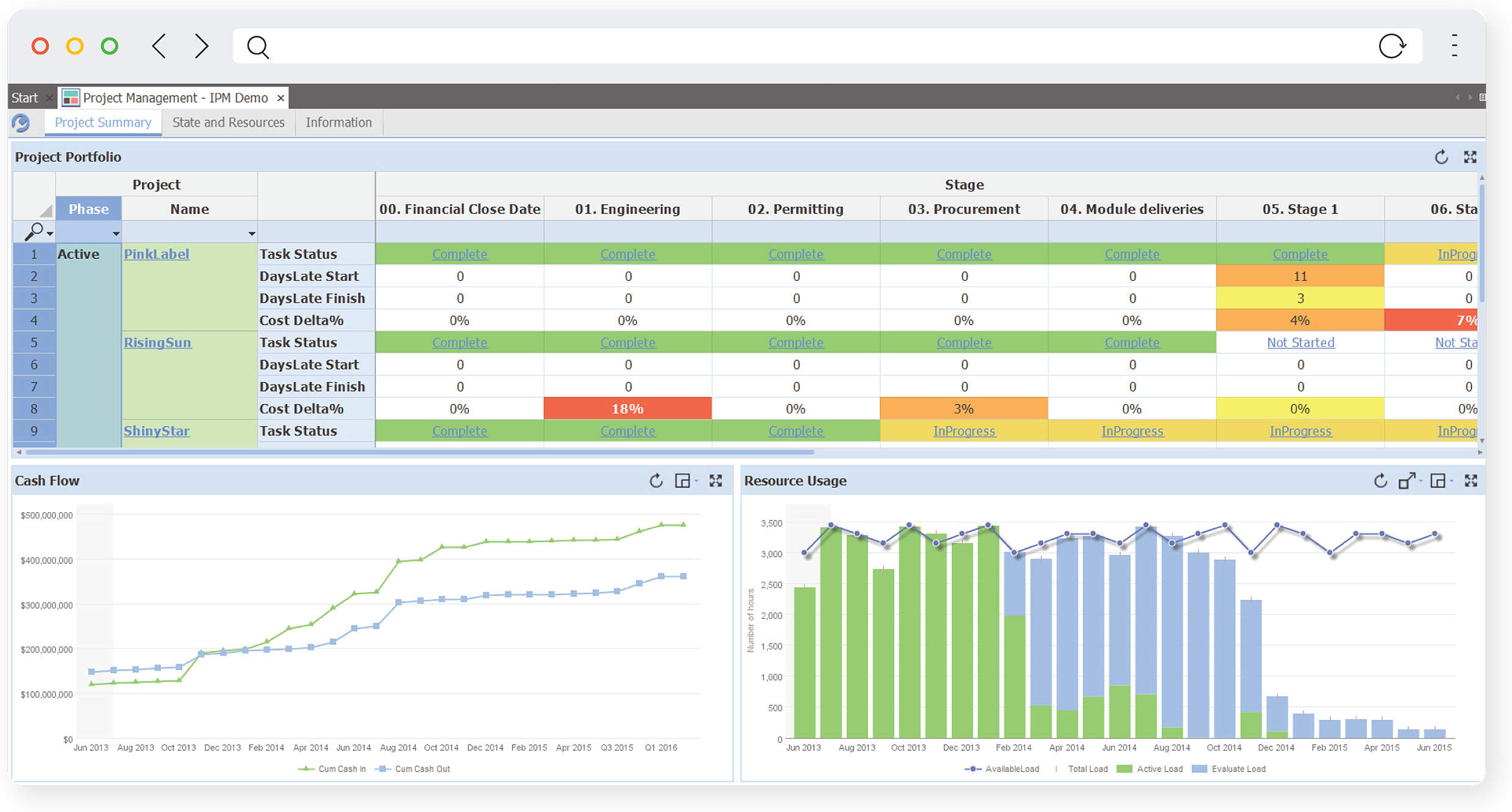The height and width of the screenshot is (812, 1512).
Task: Click the Not Started link for RisingSun Stage 1
Action: coord(1300,342)
